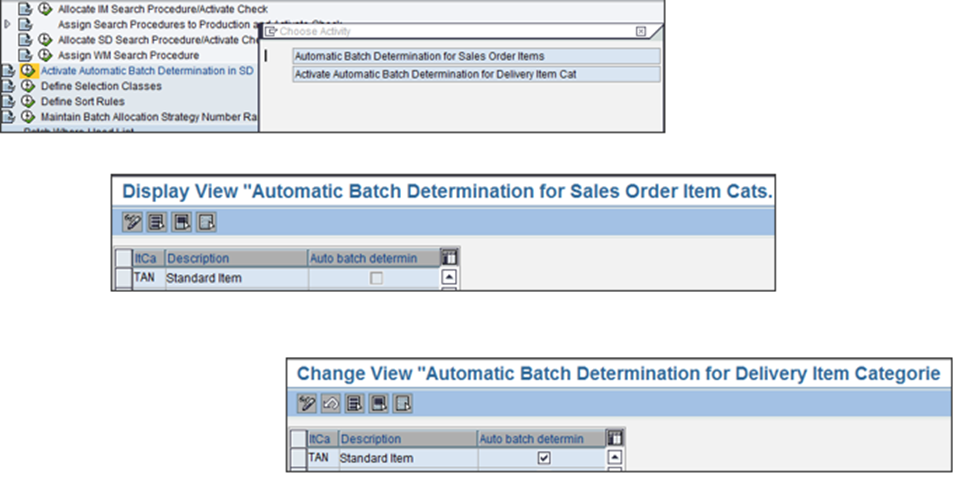Click TAN cell in Display View table
This screenshot has width=975, height=492.
point(149,278)
